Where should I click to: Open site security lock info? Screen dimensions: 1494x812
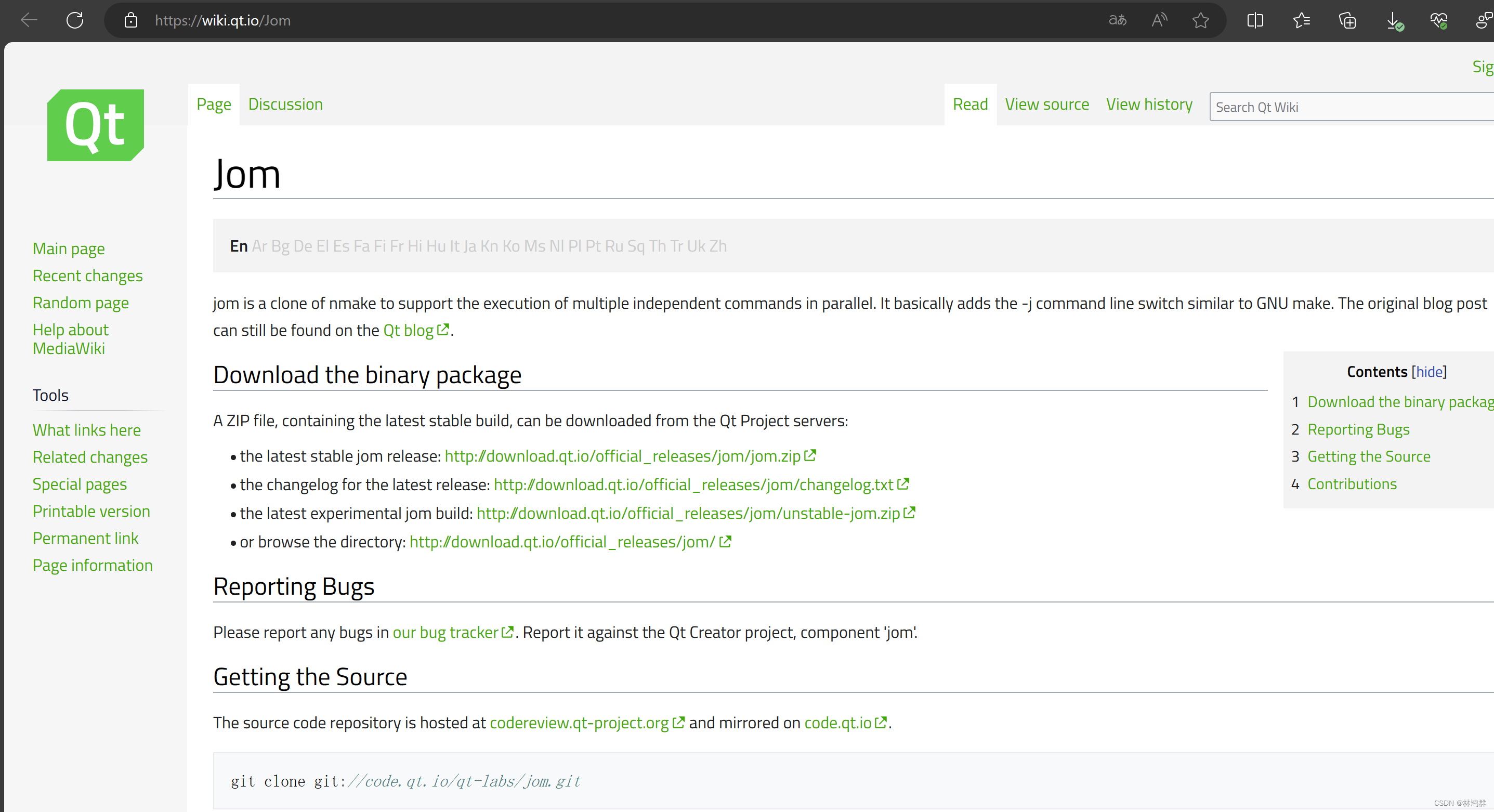(131, 20)
